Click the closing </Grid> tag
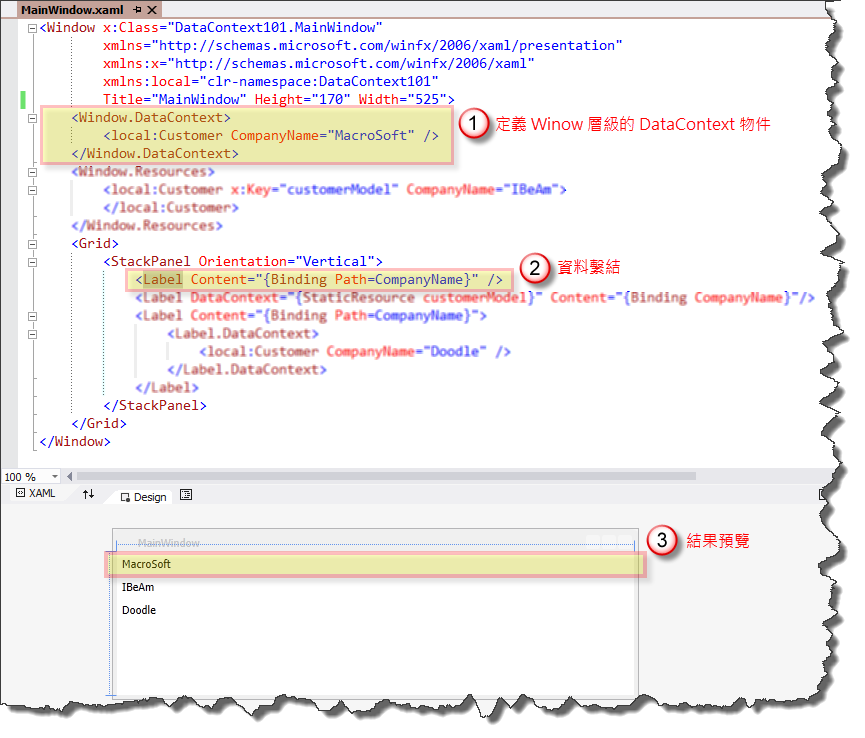Screen dimensions: 865x738 coord(99,424)
